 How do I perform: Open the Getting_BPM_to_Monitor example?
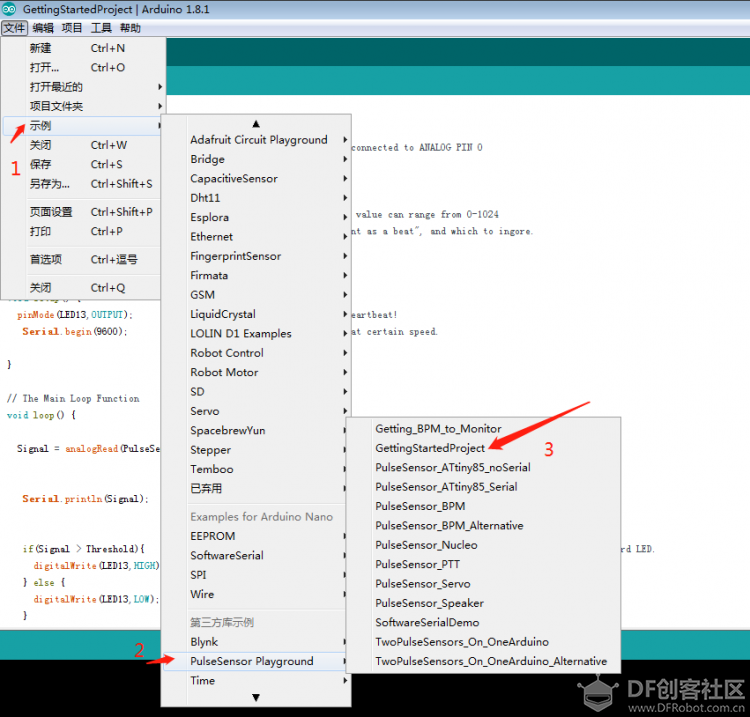[483, 429]
